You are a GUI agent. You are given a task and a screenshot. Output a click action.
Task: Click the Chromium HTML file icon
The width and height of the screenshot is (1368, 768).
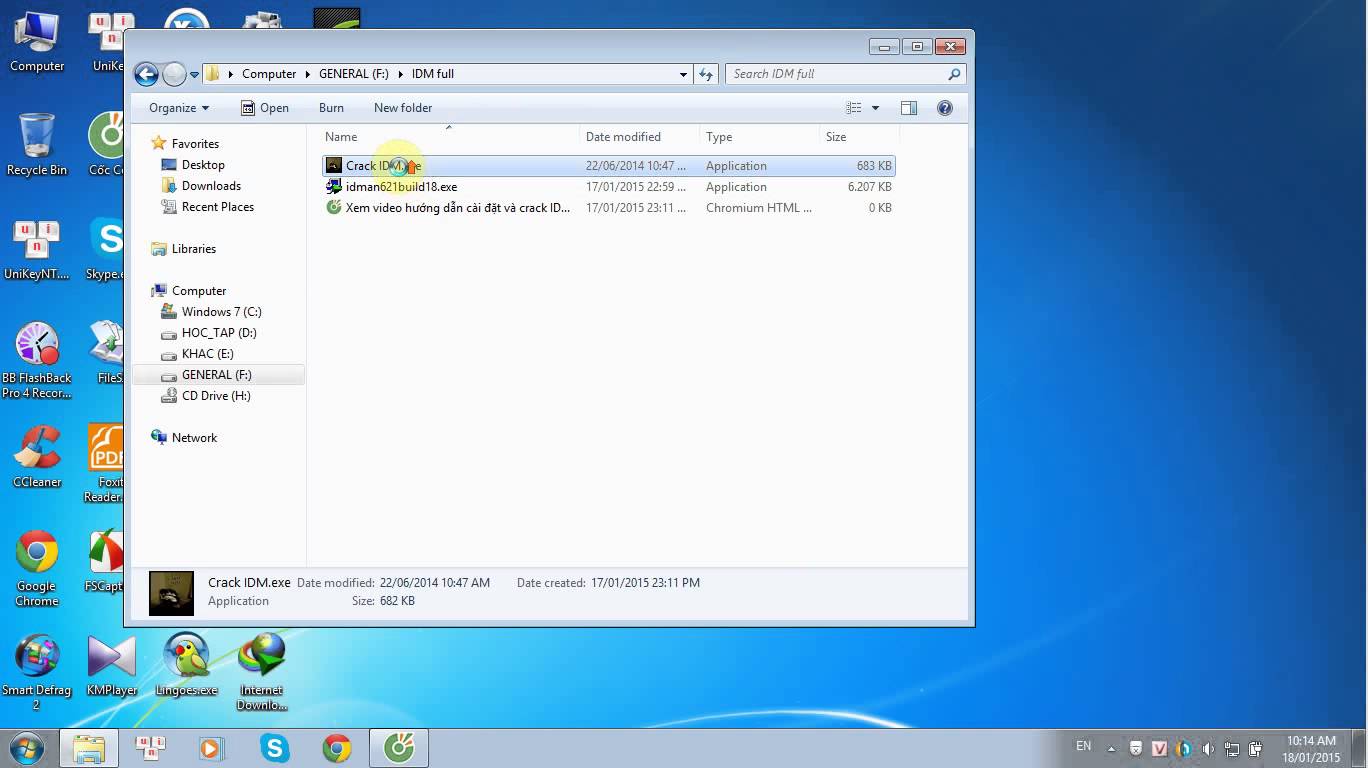(334, 208)
